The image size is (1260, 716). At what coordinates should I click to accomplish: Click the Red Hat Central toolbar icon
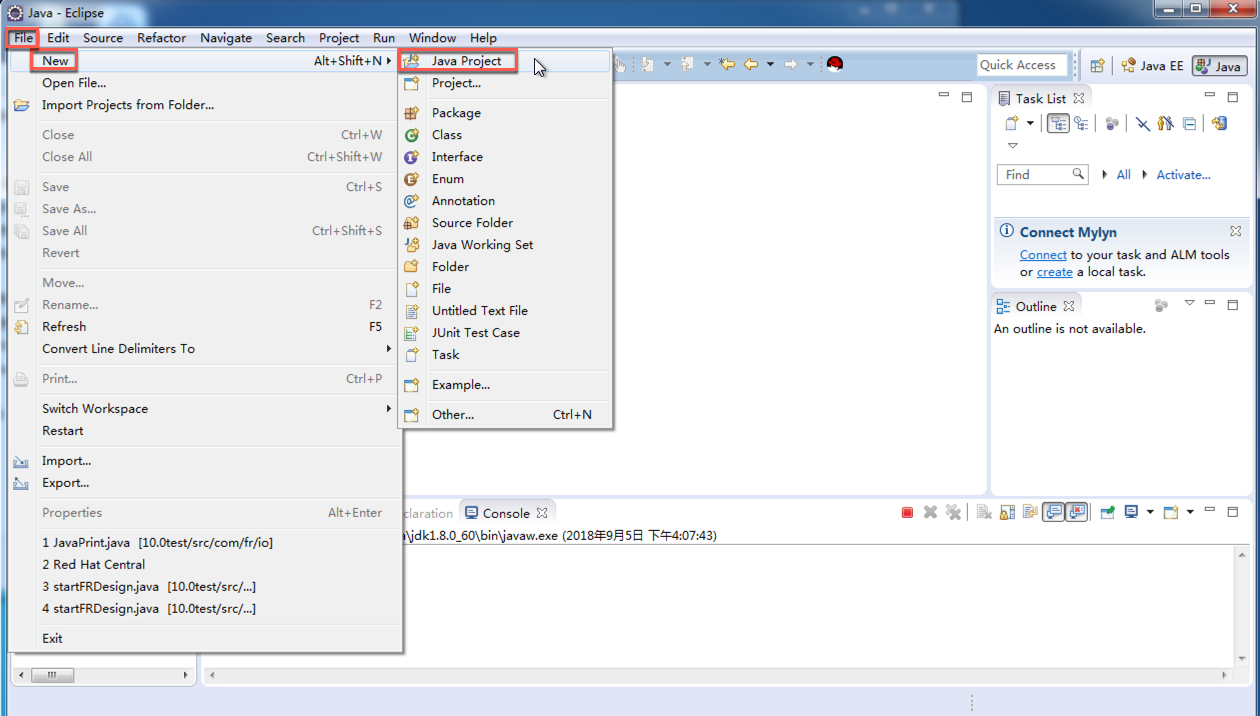click(x=835, y=65)
